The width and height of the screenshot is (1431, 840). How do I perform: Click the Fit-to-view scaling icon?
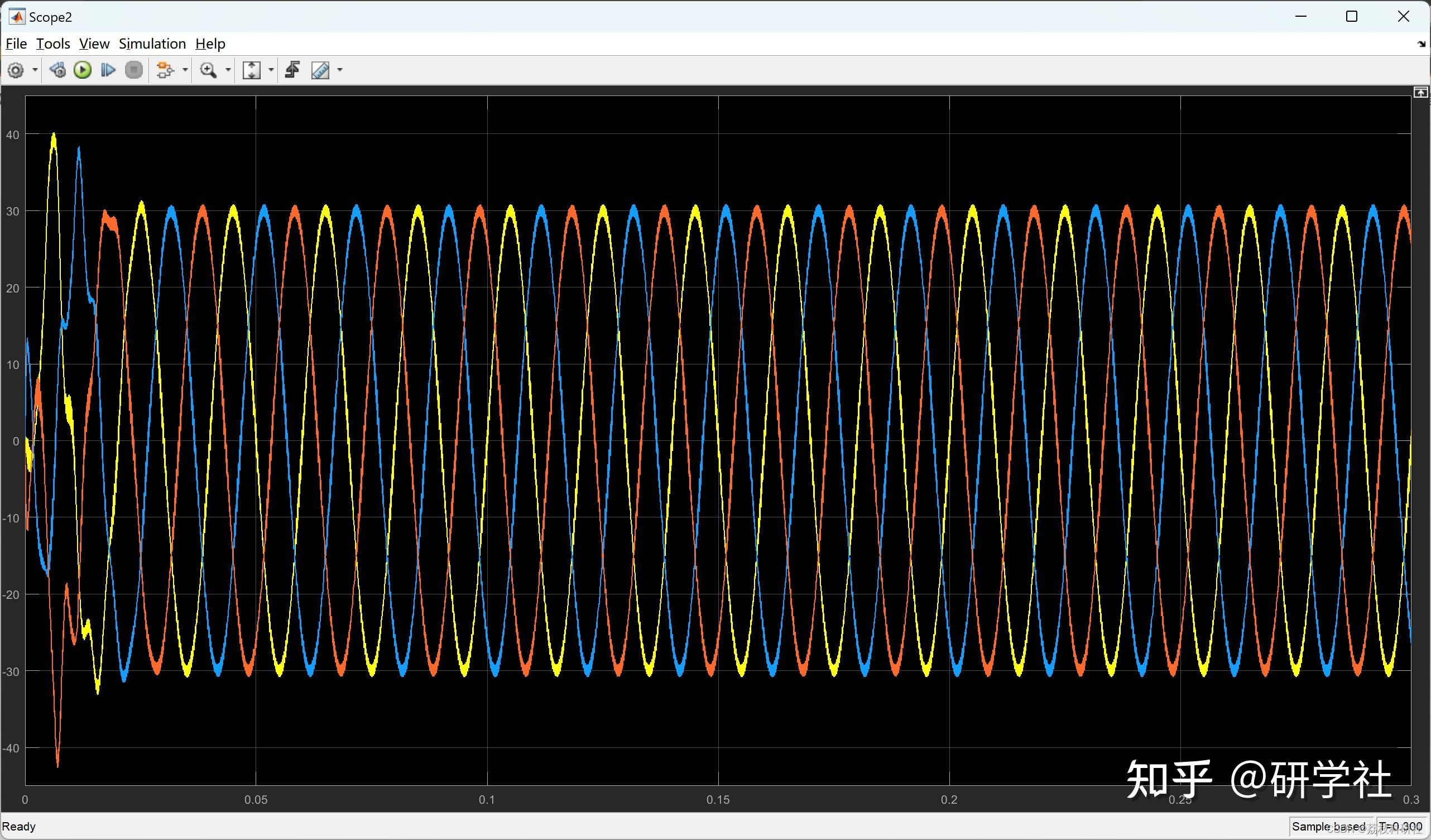(x=252, y=69)
